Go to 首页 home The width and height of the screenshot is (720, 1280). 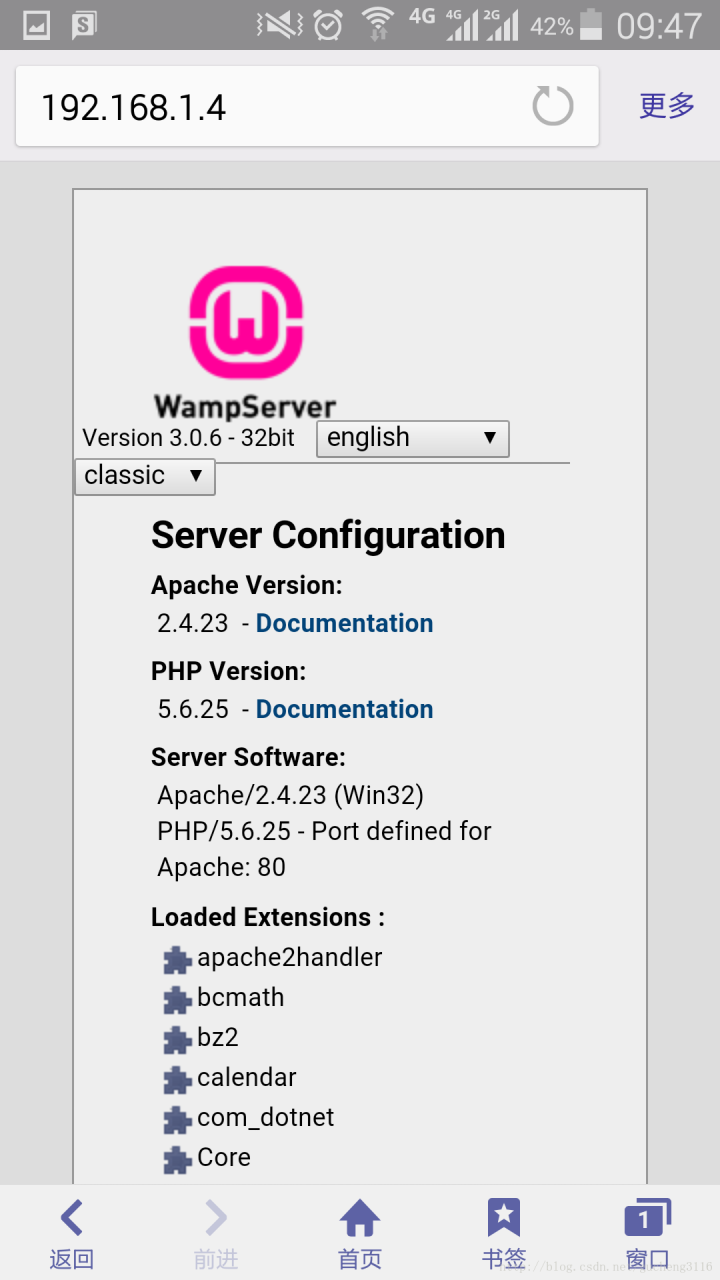(360, 1234)
